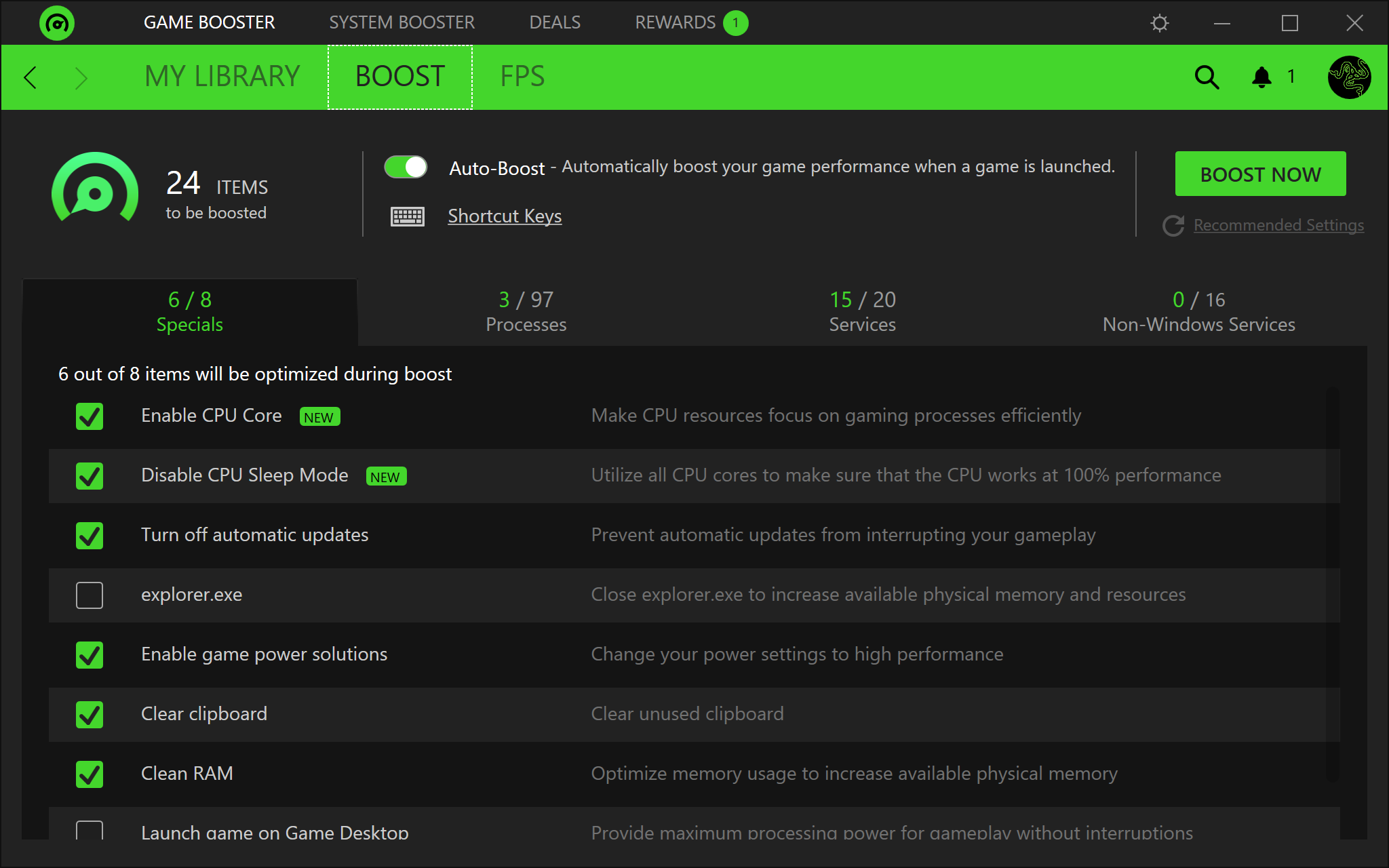Check the explorer.exe checkbox
This screenshot has height=868, width=1389.
90,595
